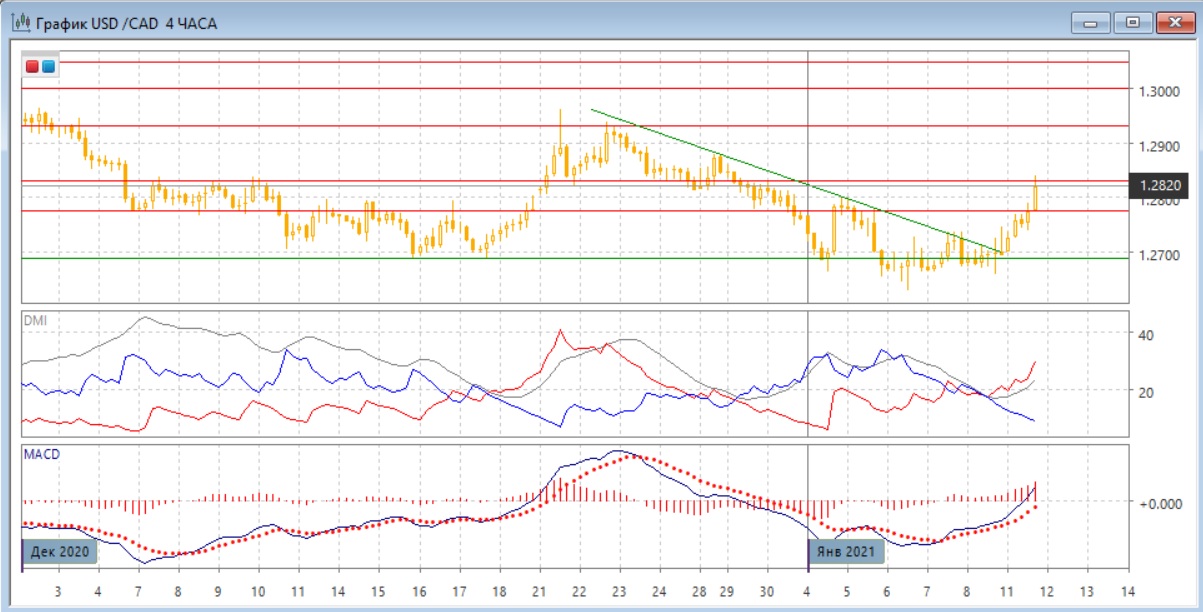This screenshot has width=1203, height=612.
Task: Click the DMI scale value 40
Action: coord(1147,334)
